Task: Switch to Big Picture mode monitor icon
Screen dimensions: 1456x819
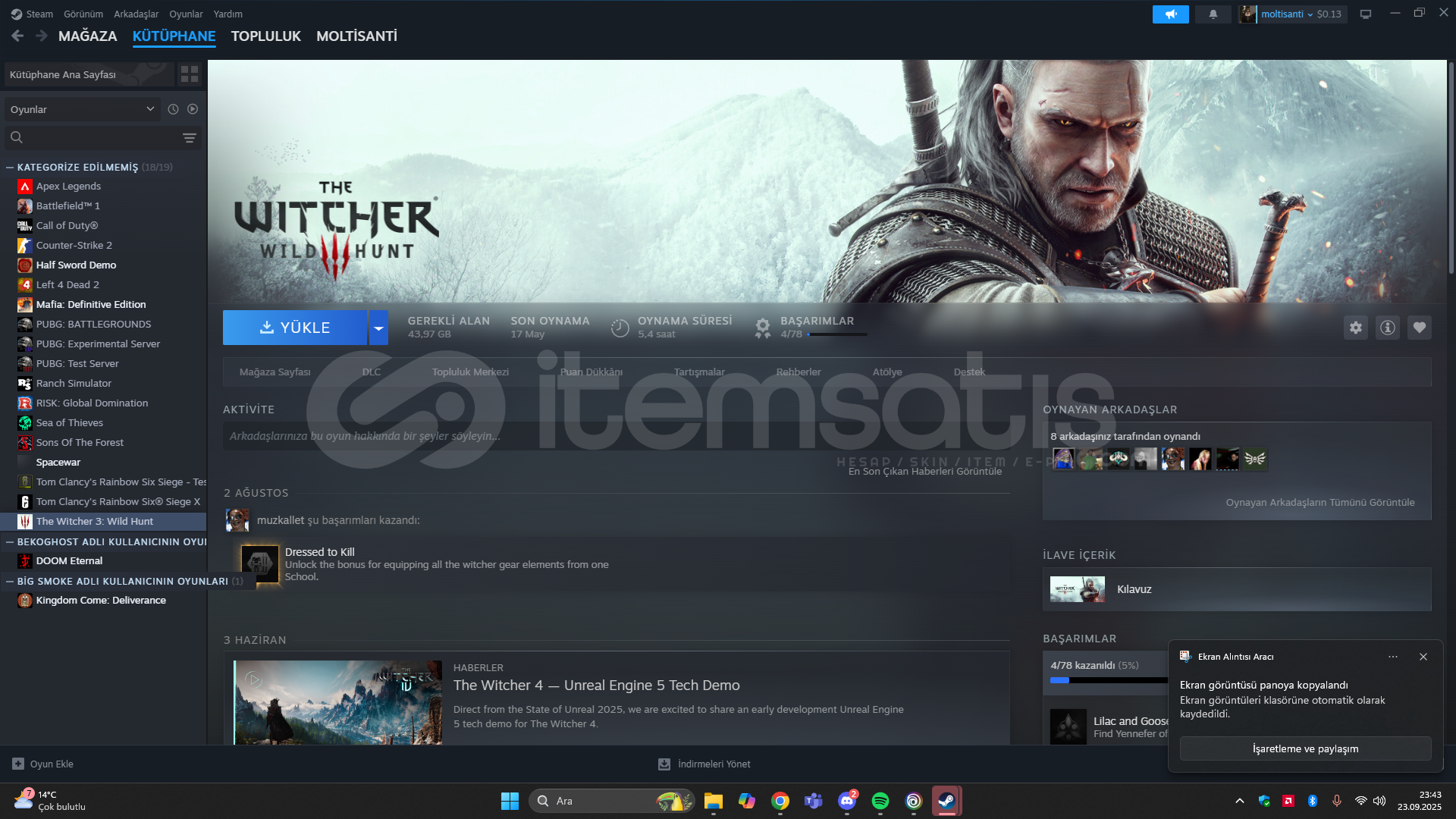Action: pyautogui.click(x=1365, y=14)
